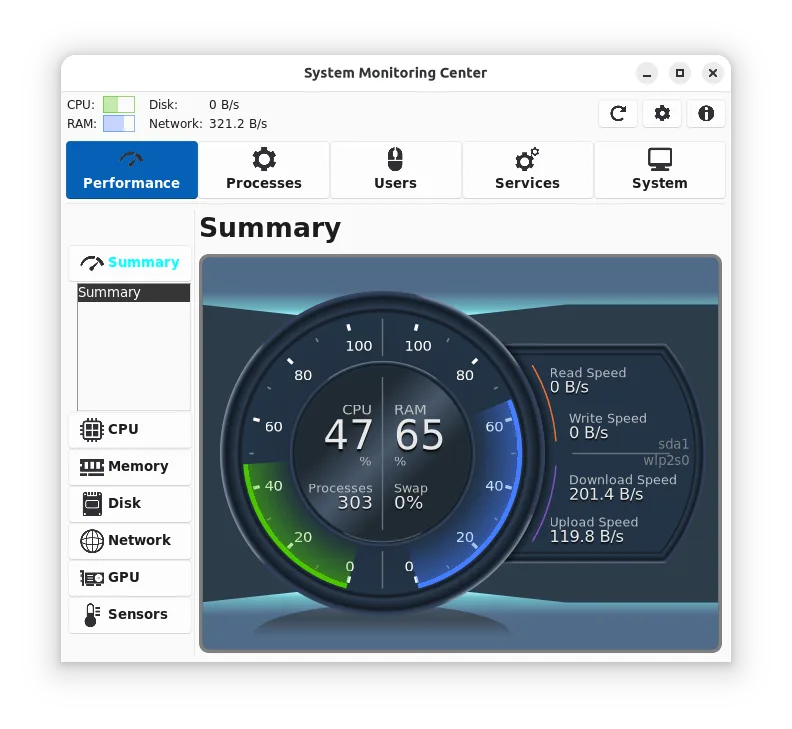Minimize the System Monitoring Center window
792x729 pixels.
point(647,73)
